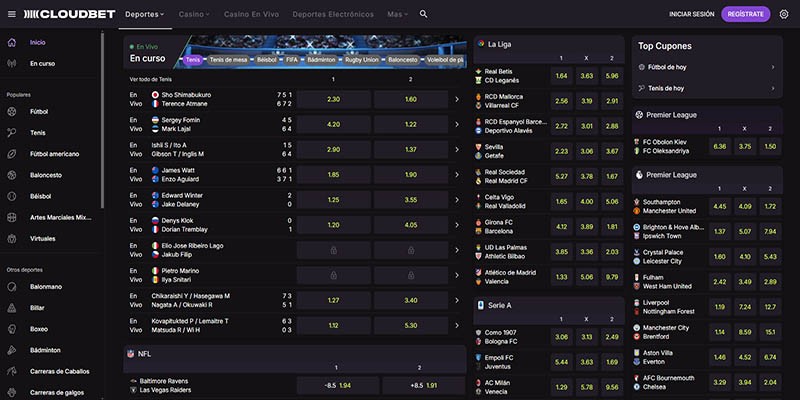Switch to Tenis de mesa tab
The width and height of the screenshot is (800, 400).
[x=228, y=60]
